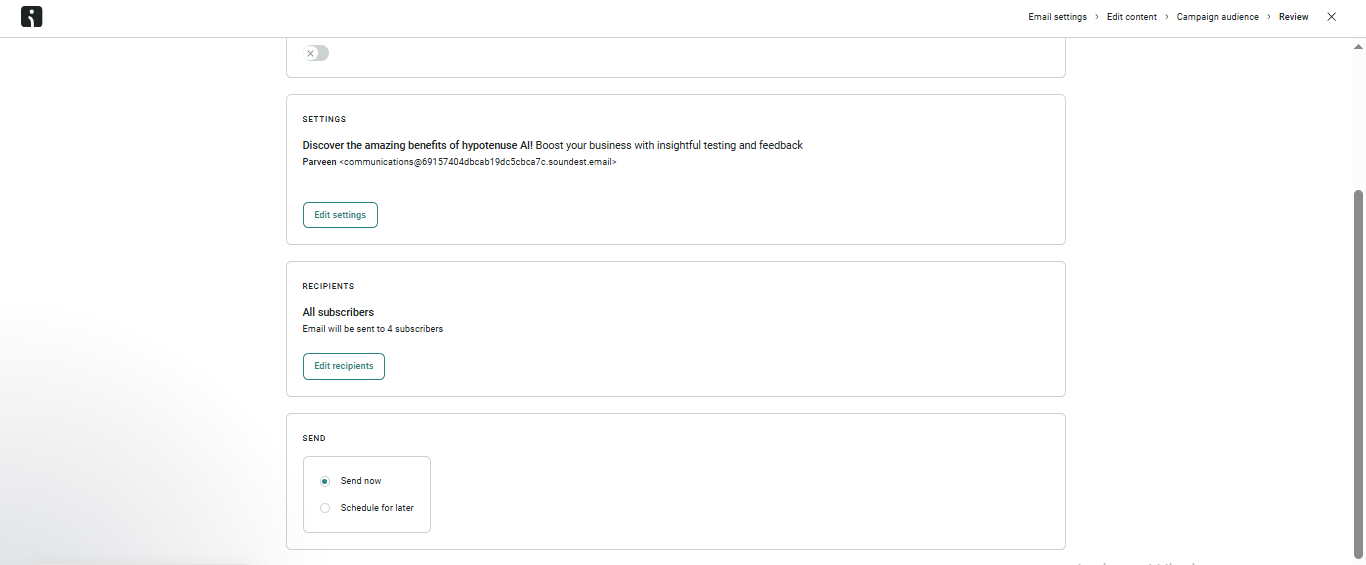
Task: Select the Review step in breadcrumb
Action: 1293,17
